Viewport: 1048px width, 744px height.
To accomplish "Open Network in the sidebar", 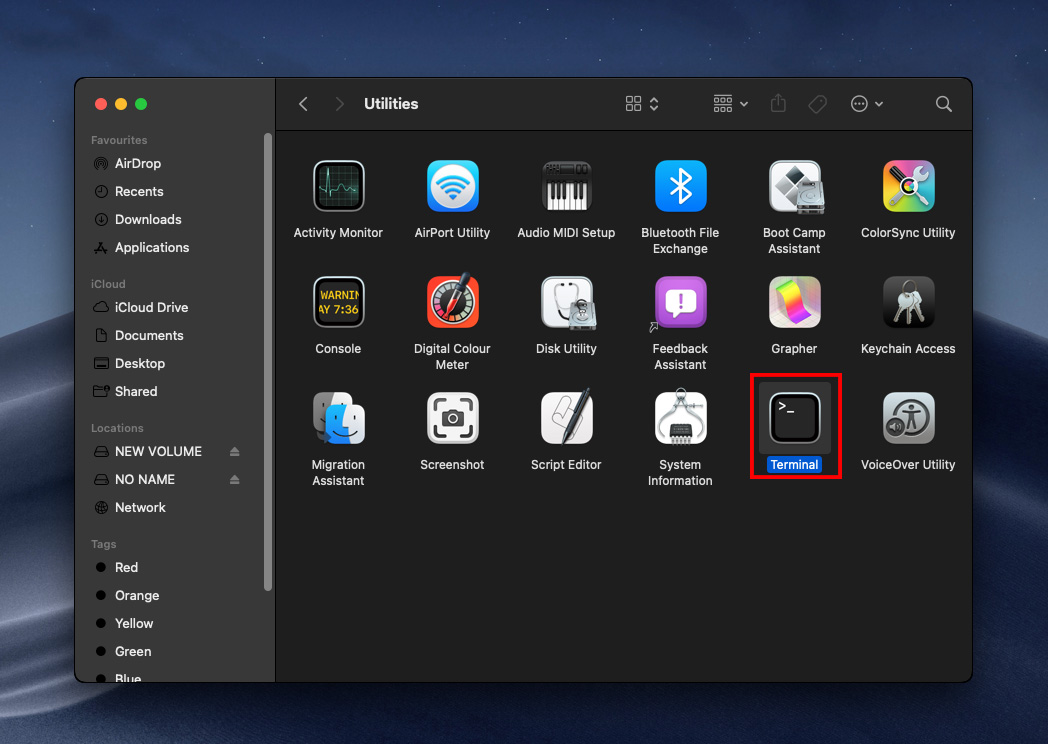I will (x=140, y=508).
